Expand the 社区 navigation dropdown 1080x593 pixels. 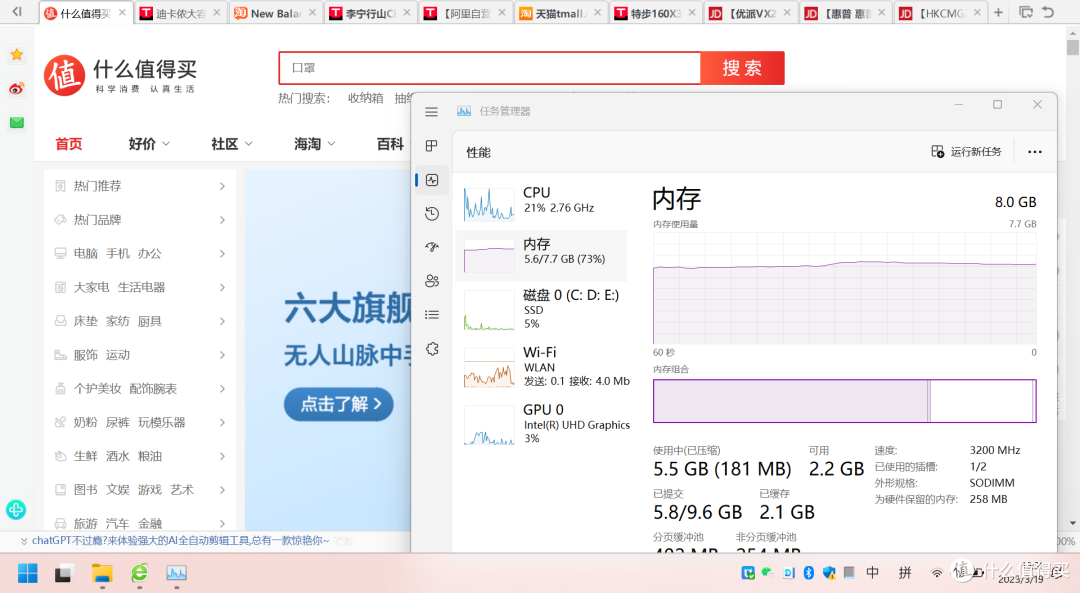[x=231, y=143]
